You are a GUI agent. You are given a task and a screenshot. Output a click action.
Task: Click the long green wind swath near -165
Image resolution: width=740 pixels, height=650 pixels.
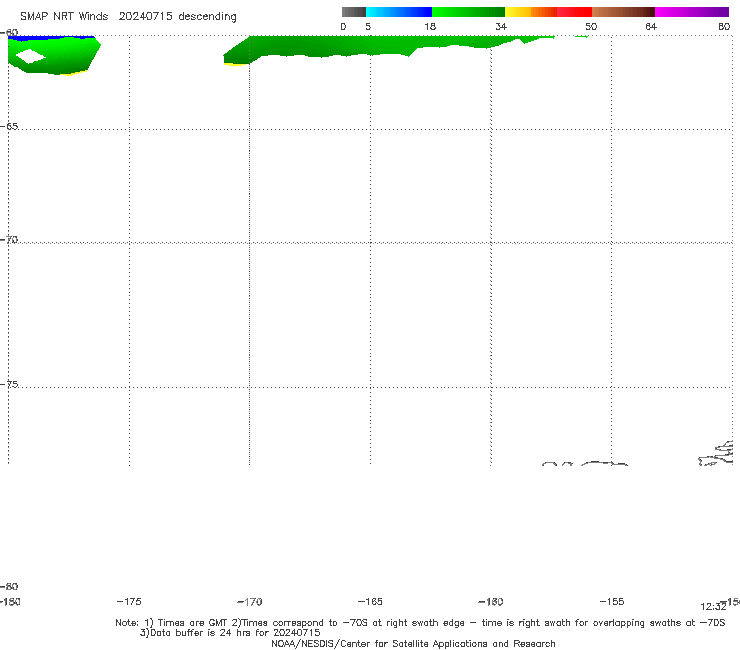point(370,46)
